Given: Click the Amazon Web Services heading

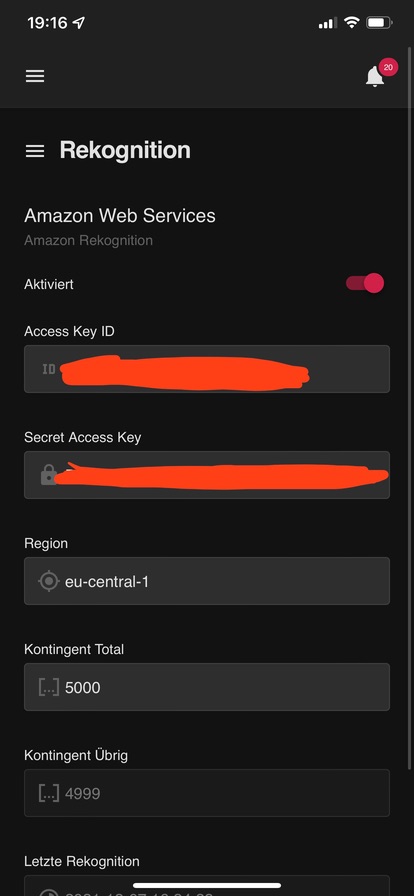Looking at the screenshot, I should (x=120, y=215).
